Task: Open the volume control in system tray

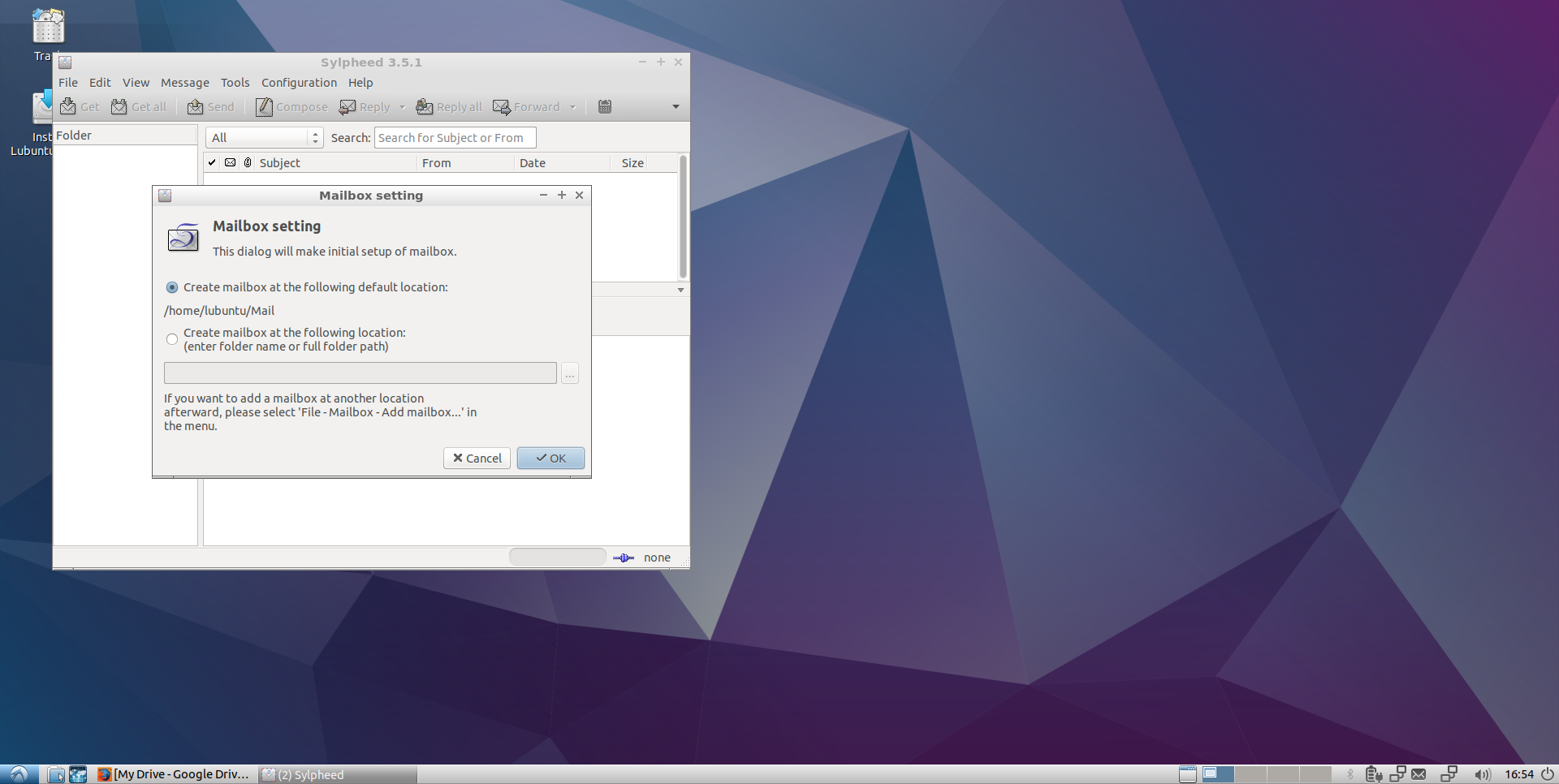Action: click(x=1482, y=774)
